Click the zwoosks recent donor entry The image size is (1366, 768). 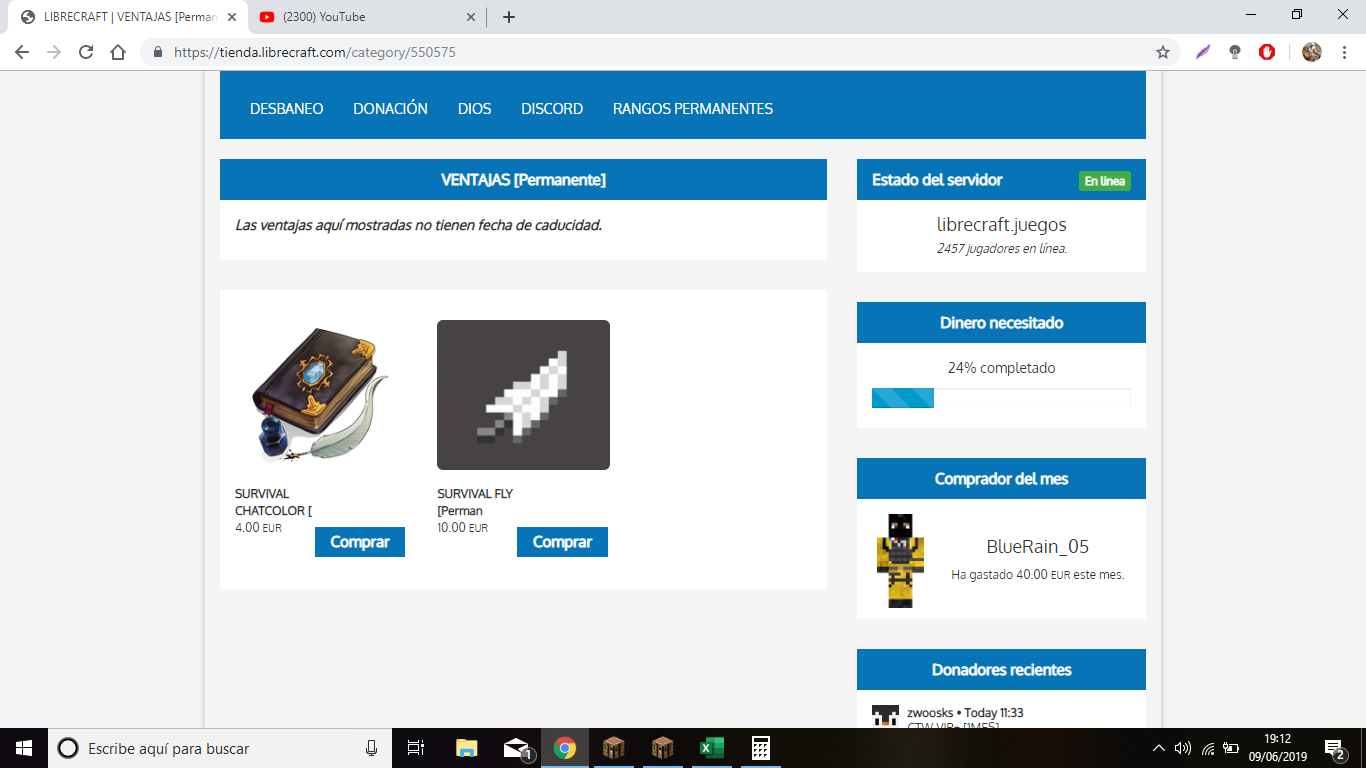coord(964,713)
